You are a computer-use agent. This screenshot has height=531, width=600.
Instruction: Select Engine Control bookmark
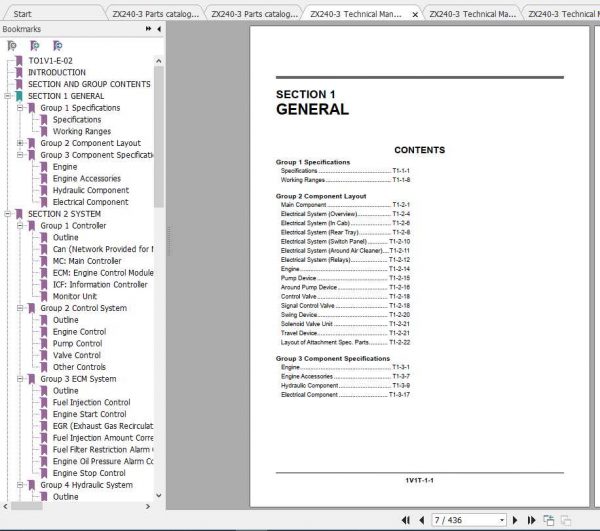coord(79,332)
